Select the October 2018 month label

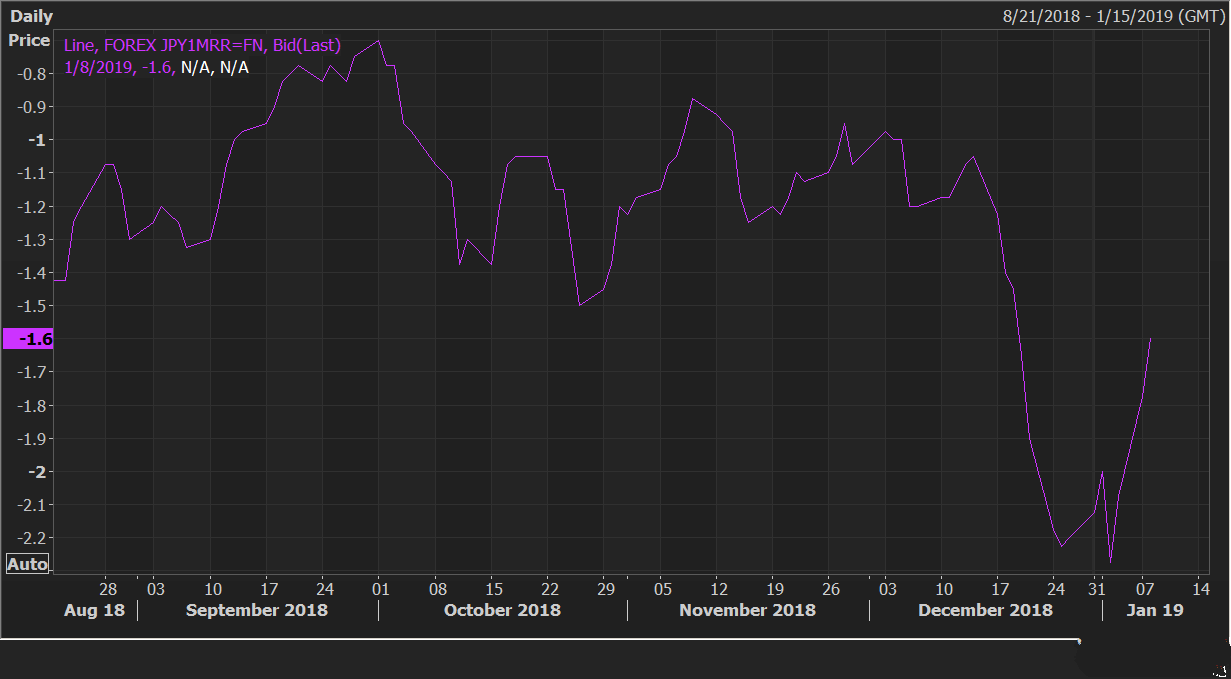pyautogui.click(x=502, y=610)
